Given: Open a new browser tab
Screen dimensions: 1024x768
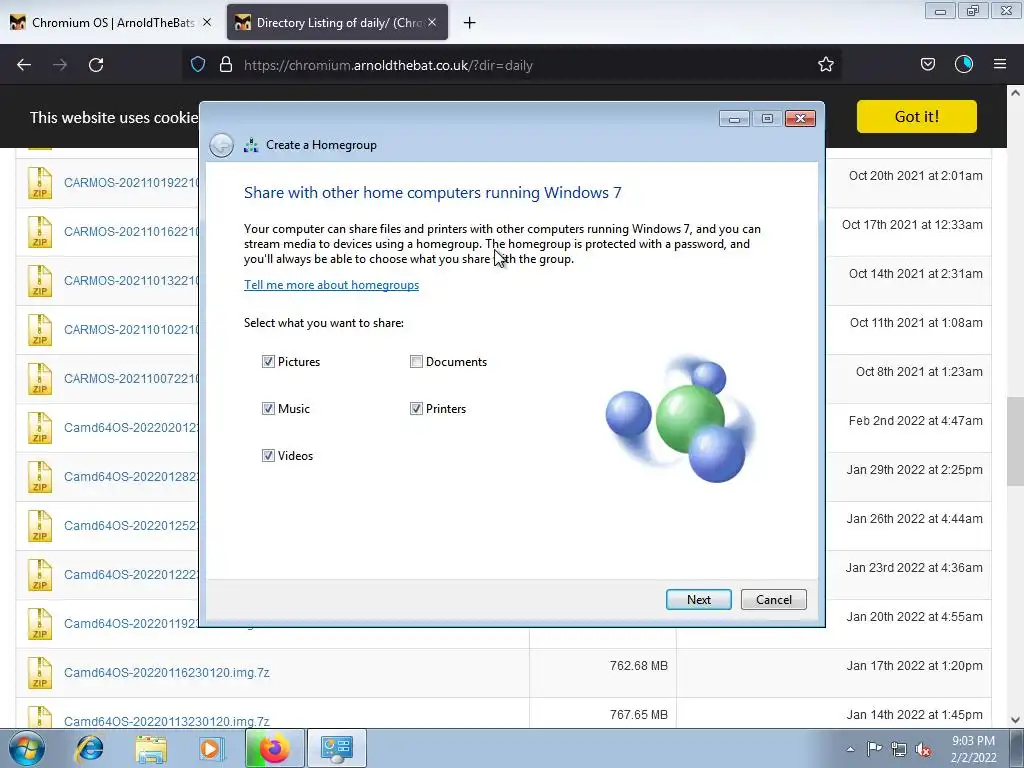Looking at the screenshot, I should [x=470, y=23].
